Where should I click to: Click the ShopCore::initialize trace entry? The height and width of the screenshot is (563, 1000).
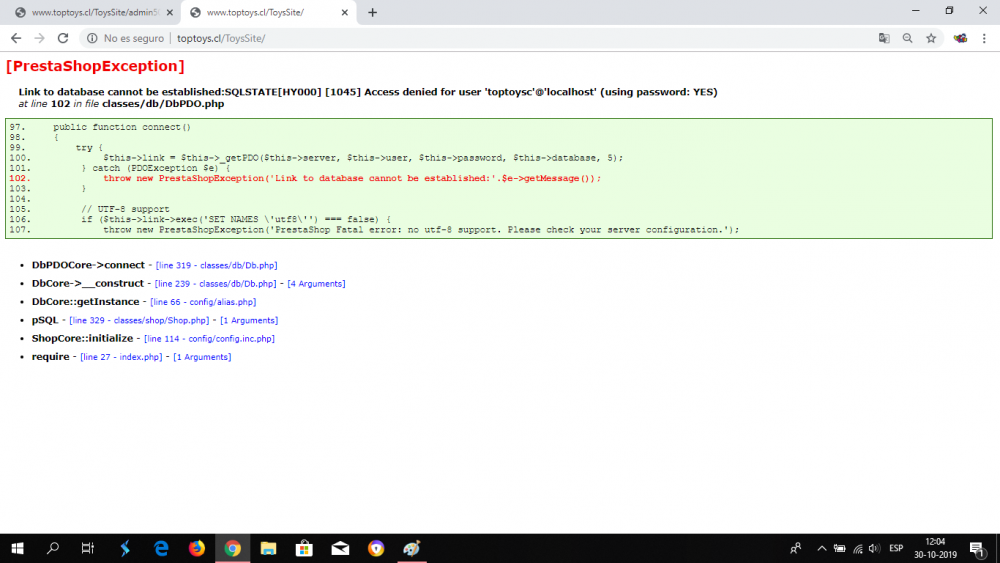click(82, 339)
